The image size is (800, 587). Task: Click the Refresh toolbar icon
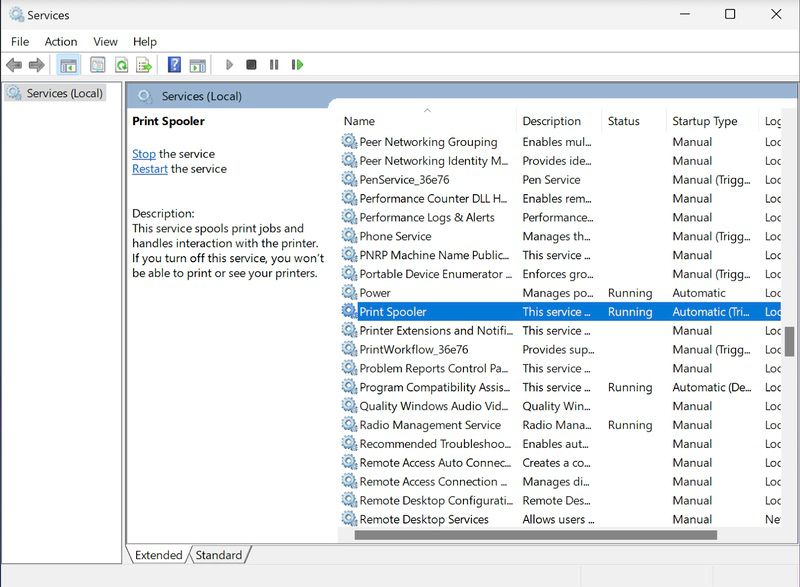(121, 65)
